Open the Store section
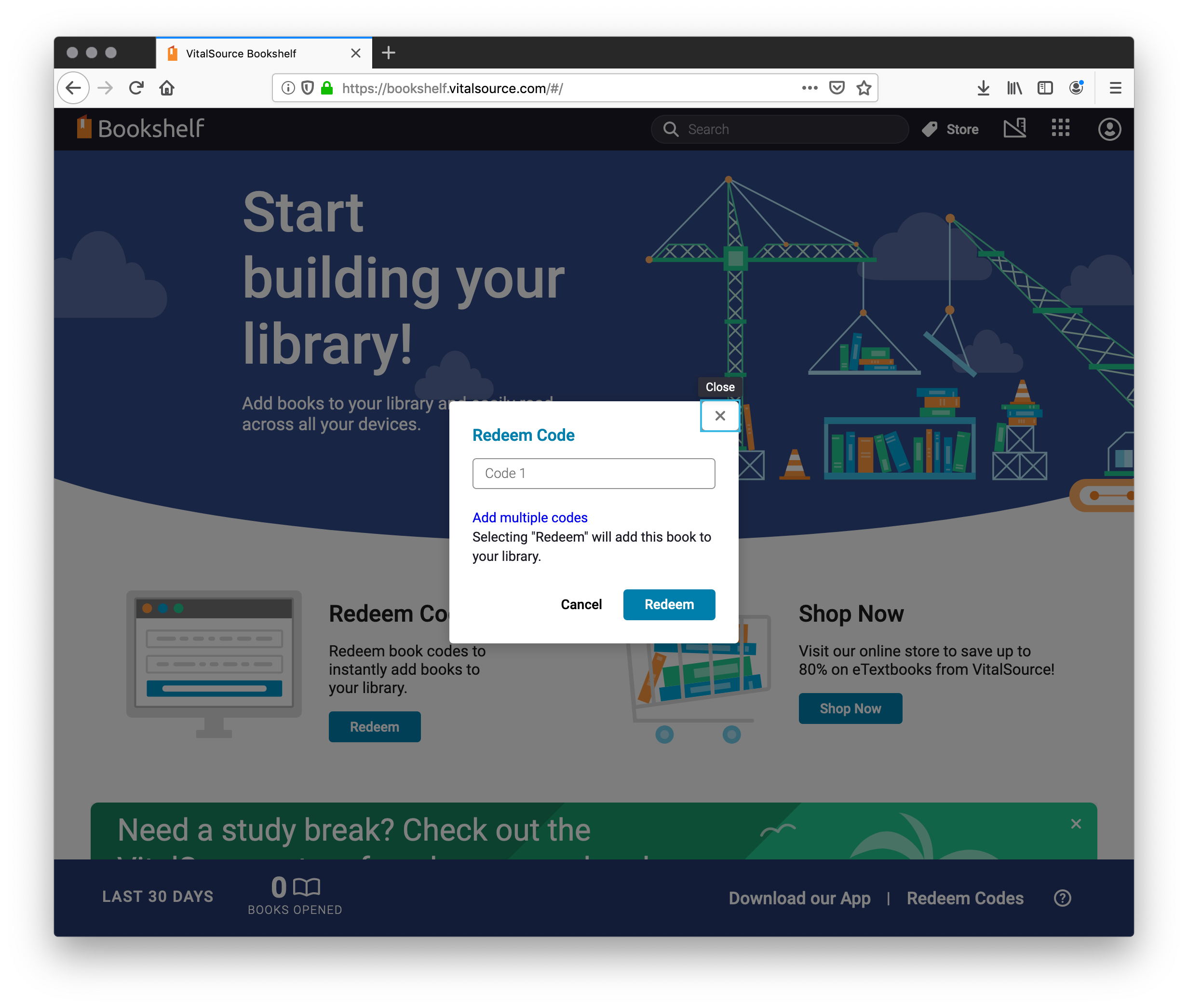 coord(949,128)
